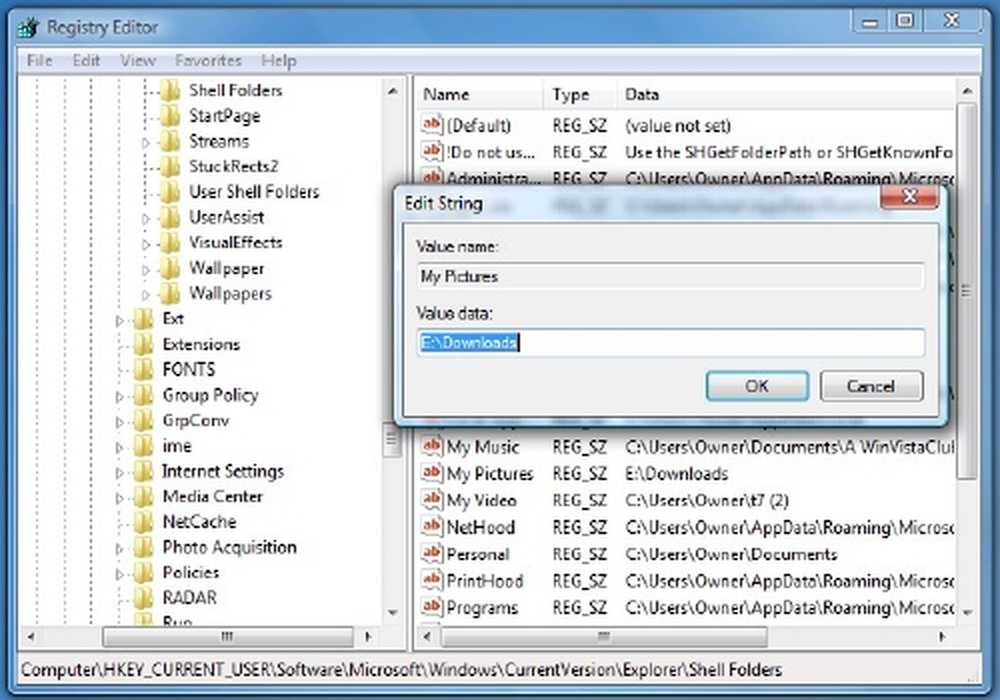The width and height of the screenshot is (1000, 700).
Task: Click the Internet Settings folder icon
Action: (144, 472)
